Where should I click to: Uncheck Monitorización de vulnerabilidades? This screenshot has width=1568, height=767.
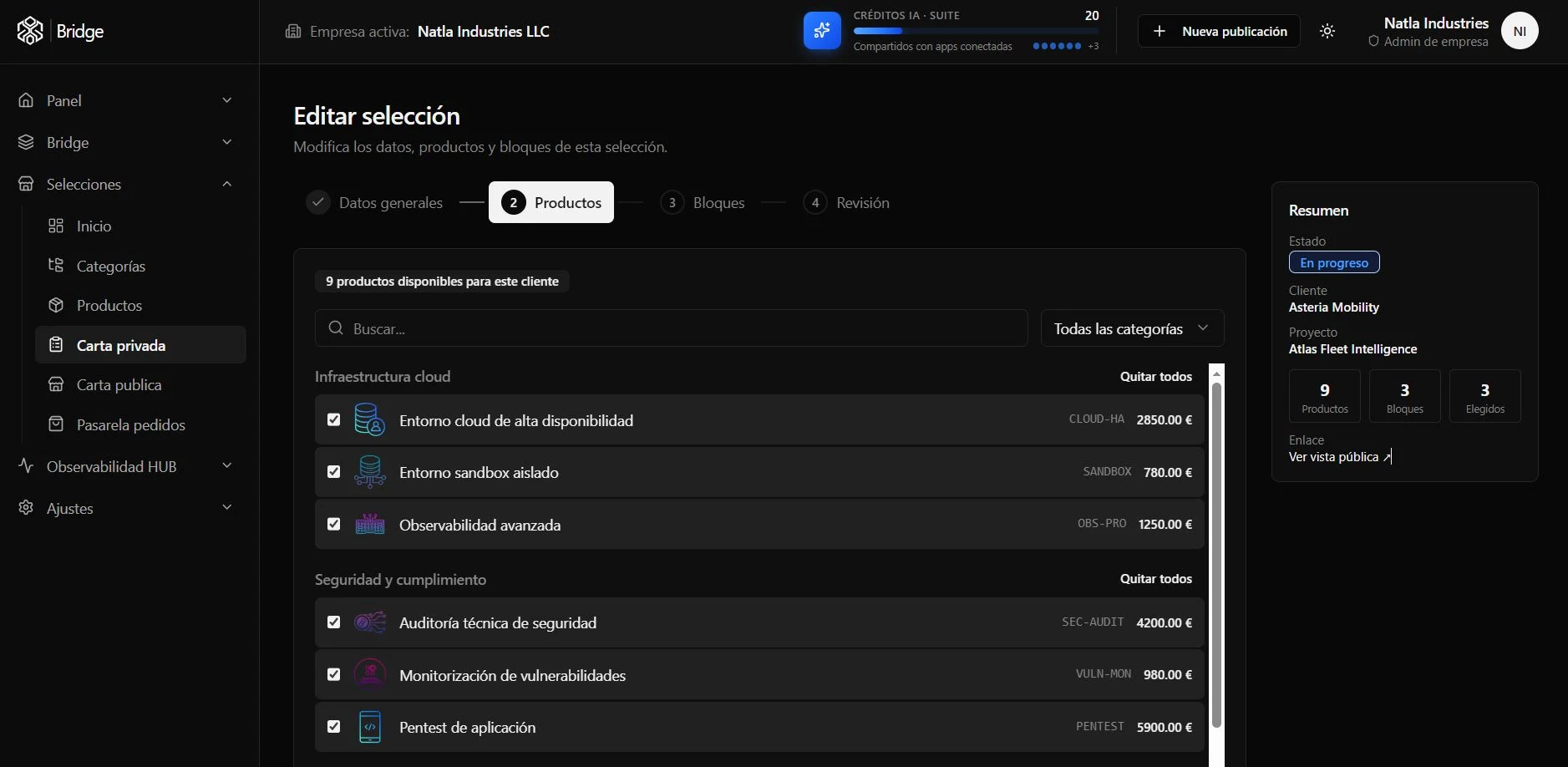[334, 674]
